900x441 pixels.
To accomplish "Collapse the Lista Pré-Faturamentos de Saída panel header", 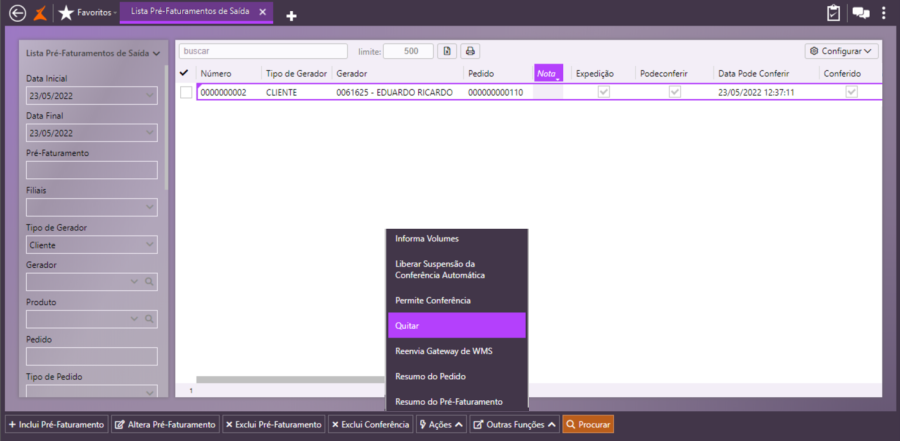I will [x=94, y=53].
